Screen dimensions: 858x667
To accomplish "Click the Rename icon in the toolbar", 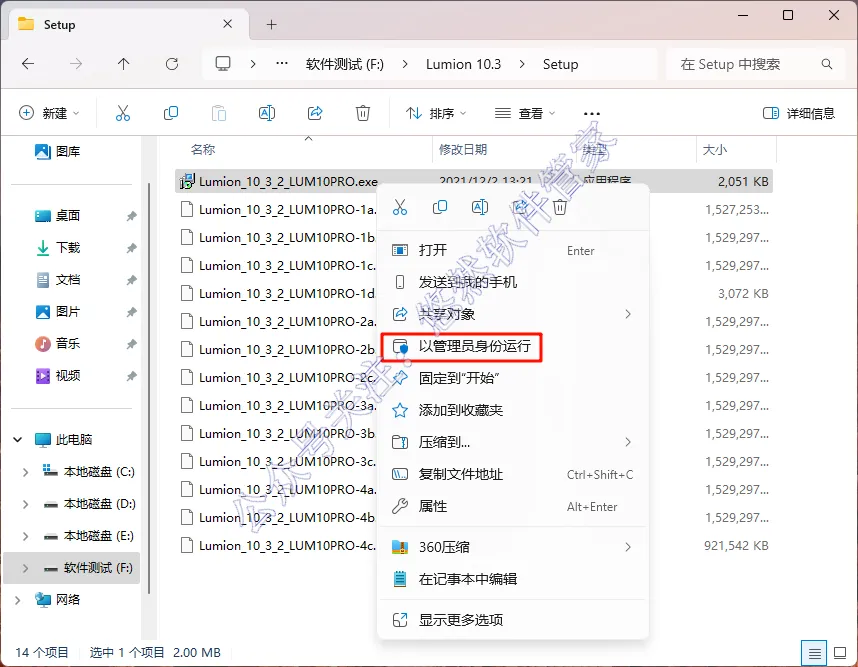I will (x=266, y=113).
